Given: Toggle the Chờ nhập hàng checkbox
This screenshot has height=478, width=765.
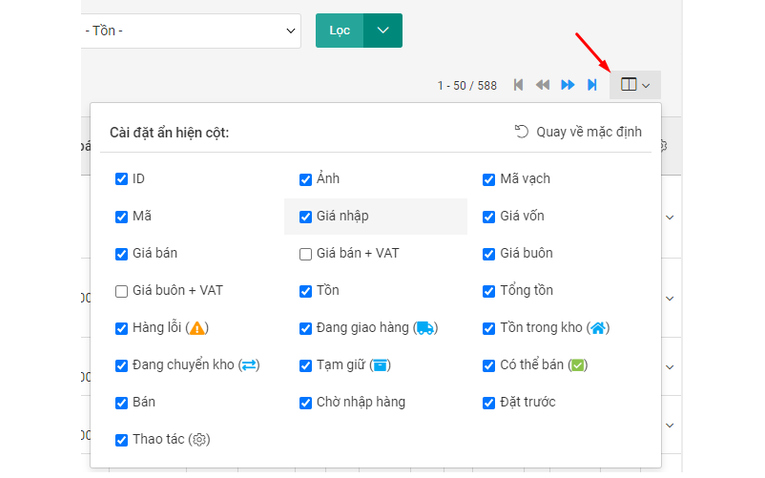Looking at the screenshot, I should pos(305,403).
